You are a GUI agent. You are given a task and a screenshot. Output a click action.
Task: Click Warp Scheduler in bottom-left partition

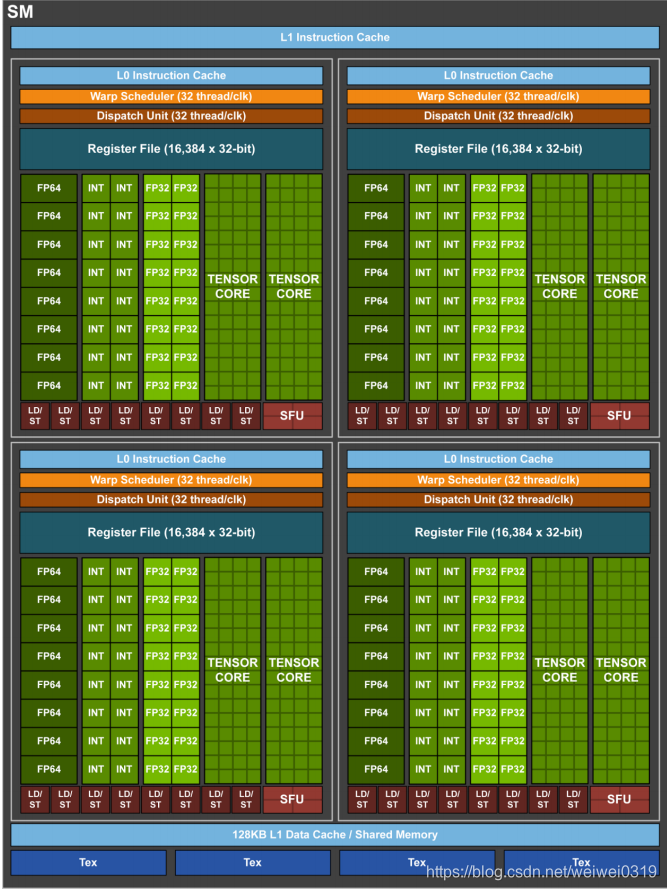coord(171,480)
